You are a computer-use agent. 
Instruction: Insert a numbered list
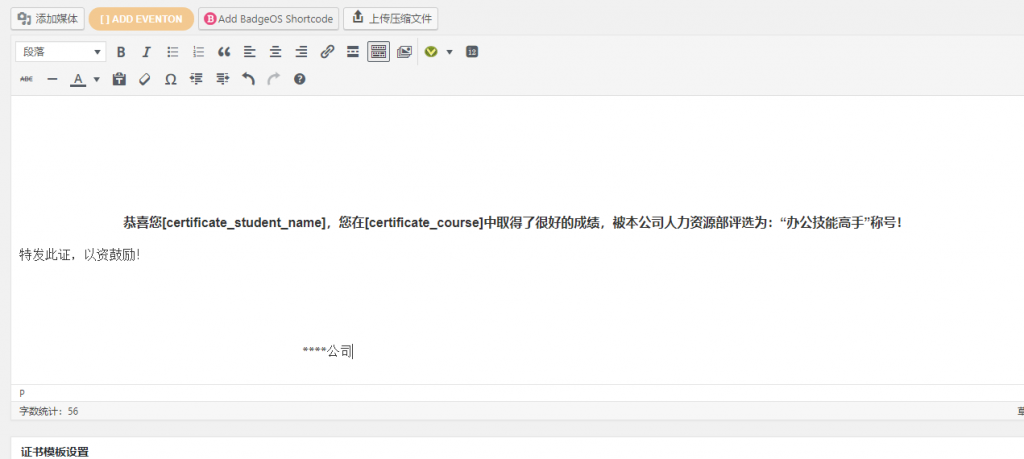pos(198,52)
